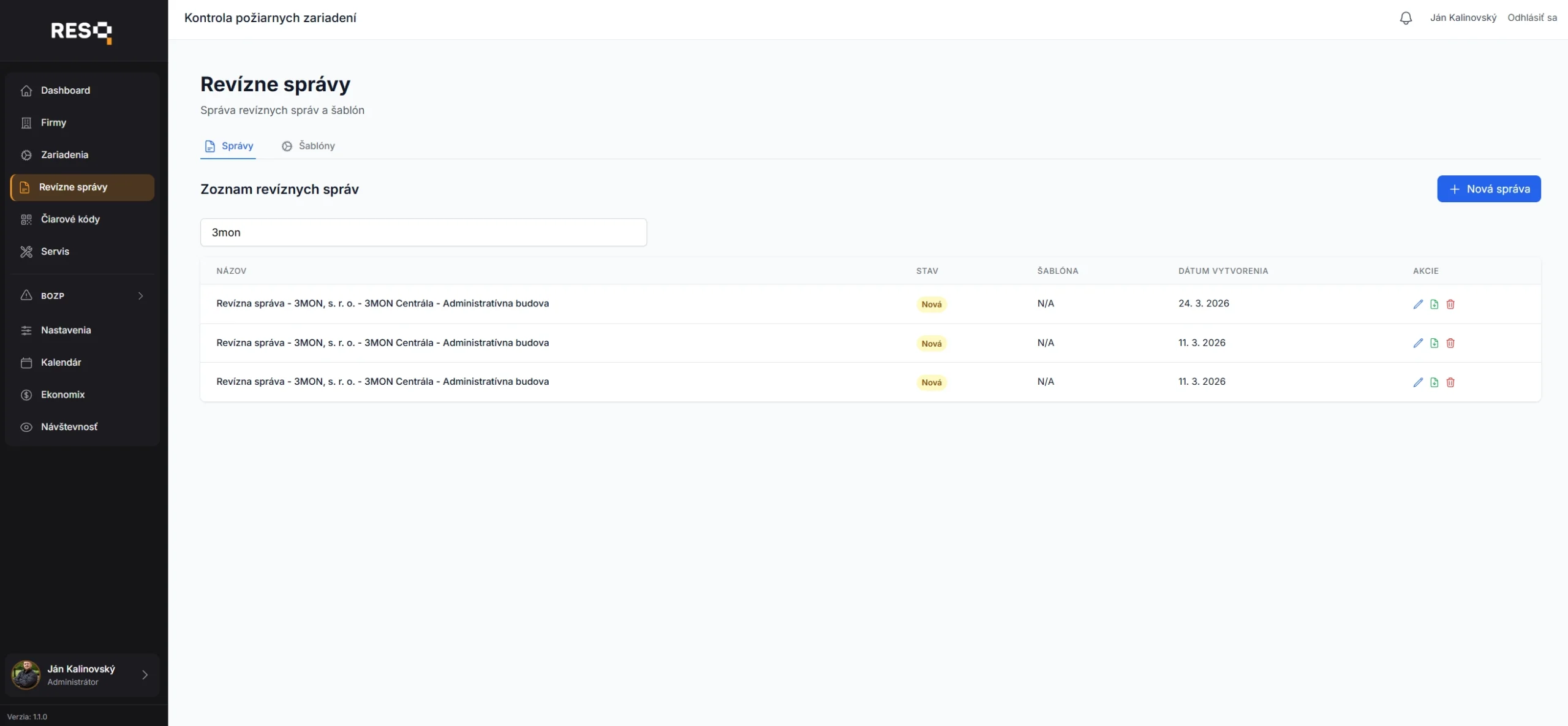
Task: Click trash icon in the last table row
Action: tap(1450, 382)
